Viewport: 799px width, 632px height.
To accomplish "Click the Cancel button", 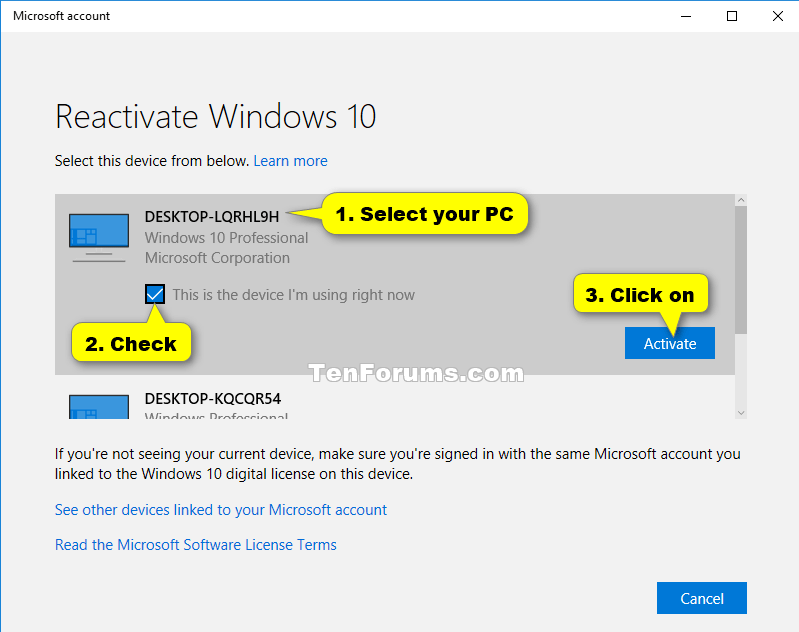I will coord(702,598).
